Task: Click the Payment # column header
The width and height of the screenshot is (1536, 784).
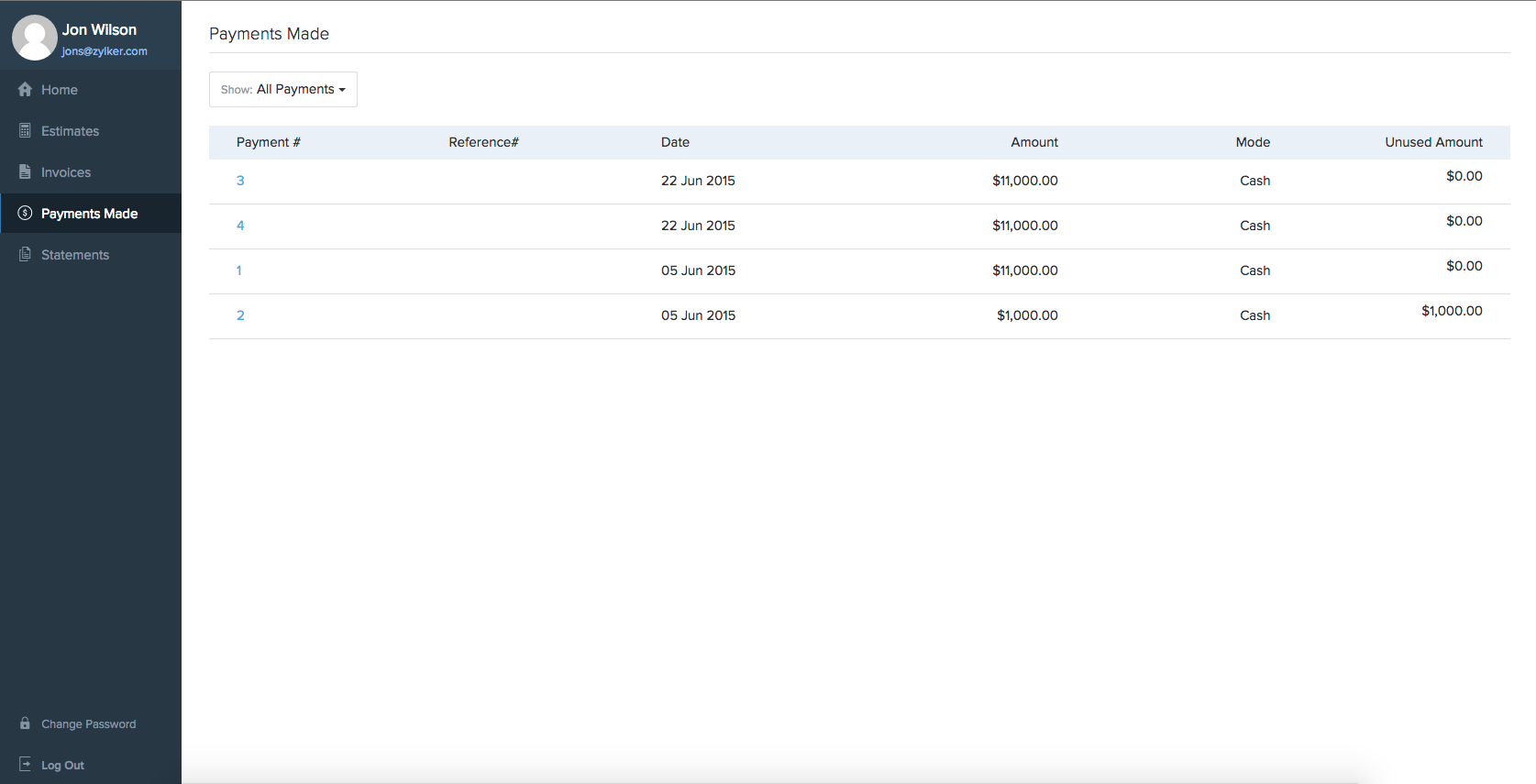Action: pyautogui.click(x=269, y=142)
